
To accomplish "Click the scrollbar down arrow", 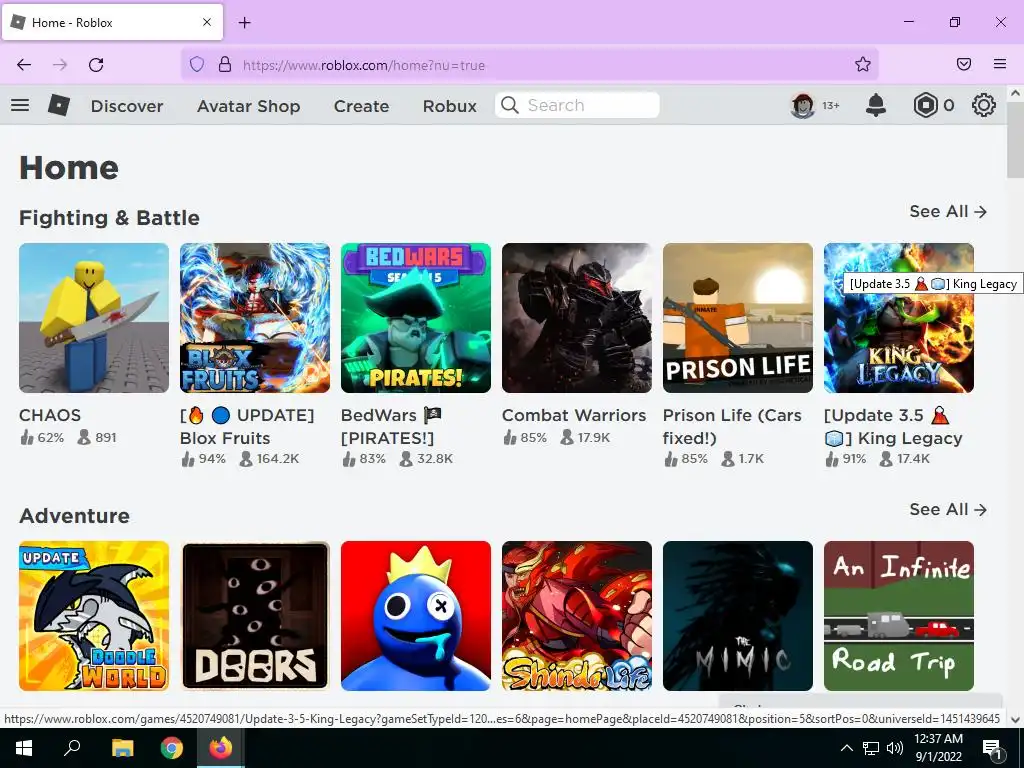I will click(1016, 720).
